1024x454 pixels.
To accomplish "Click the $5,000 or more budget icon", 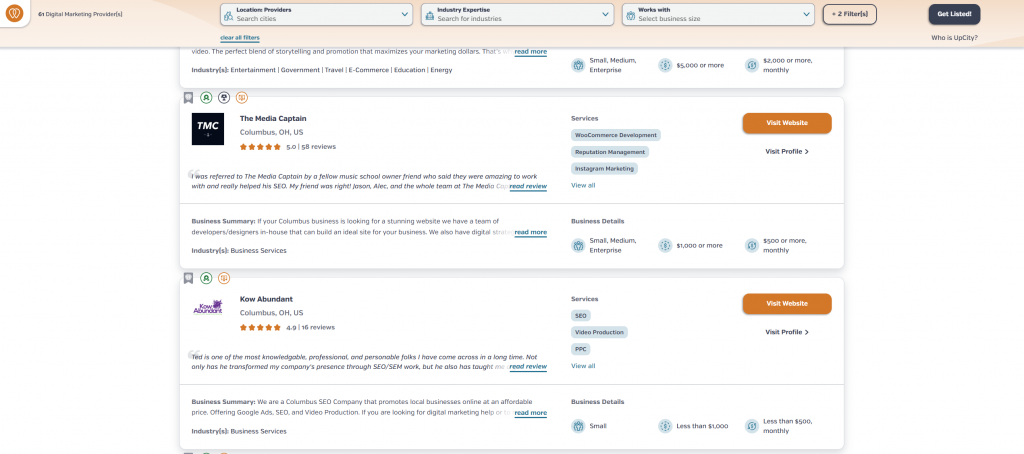I will point(665,65).
